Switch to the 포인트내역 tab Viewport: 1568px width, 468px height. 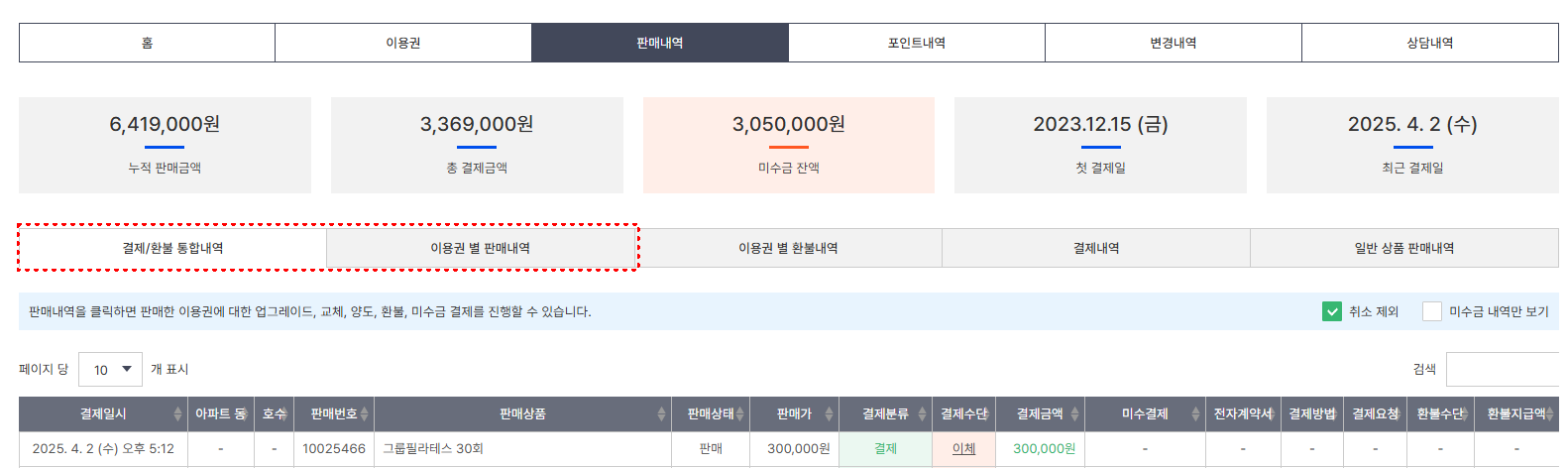coord(917,43)
